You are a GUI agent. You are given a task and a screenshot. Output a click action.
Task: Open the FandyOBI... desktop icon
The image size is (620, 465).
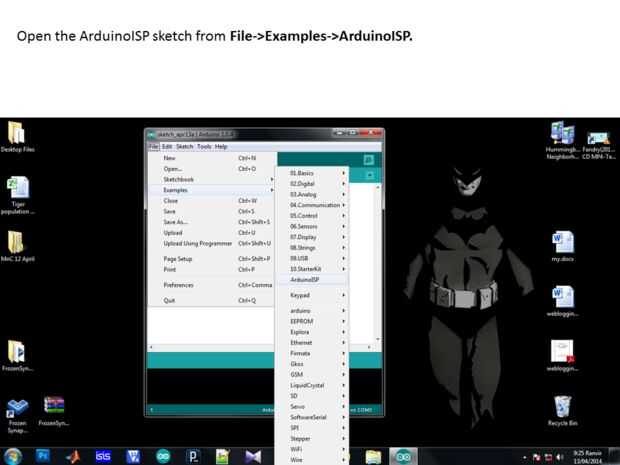coord(599,145)
